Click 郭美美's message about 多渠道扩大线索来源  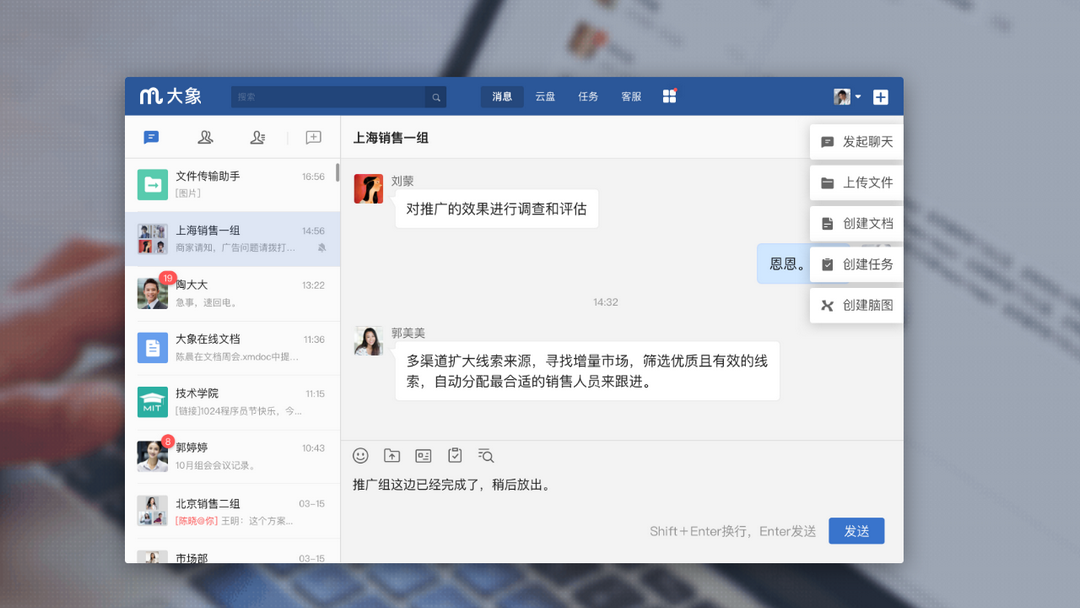(588, 371)
